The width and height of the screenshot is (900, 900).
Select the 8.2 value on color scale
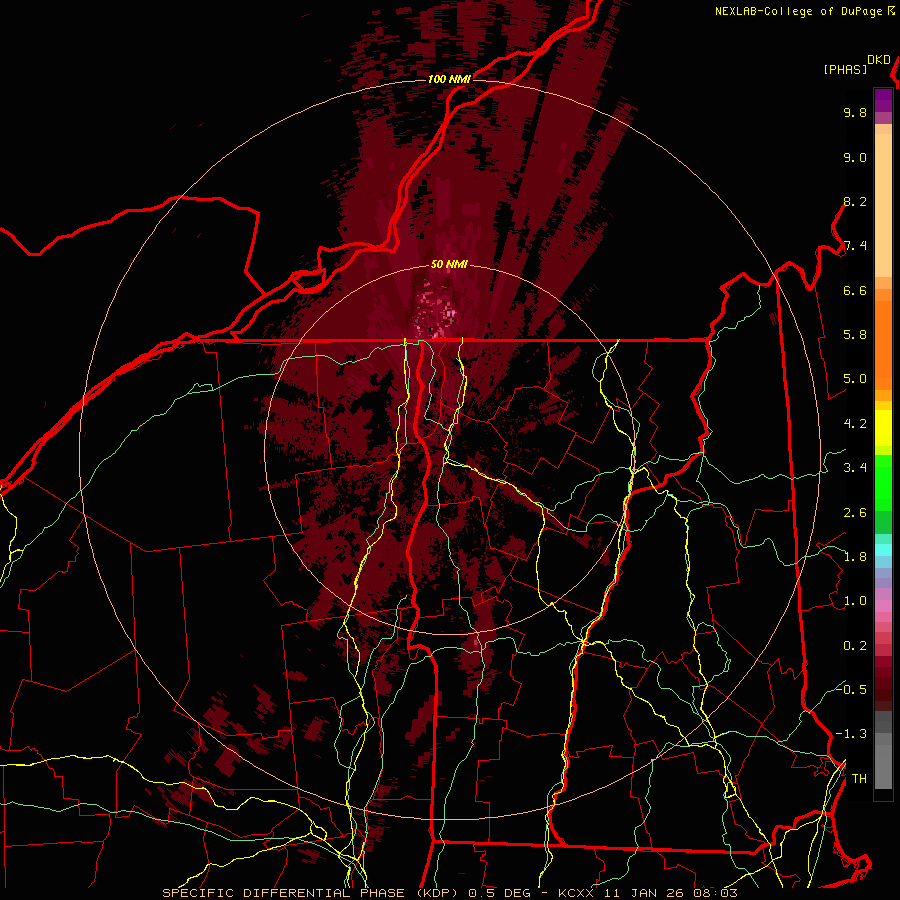pyautogui.click(x=855, y=201)
